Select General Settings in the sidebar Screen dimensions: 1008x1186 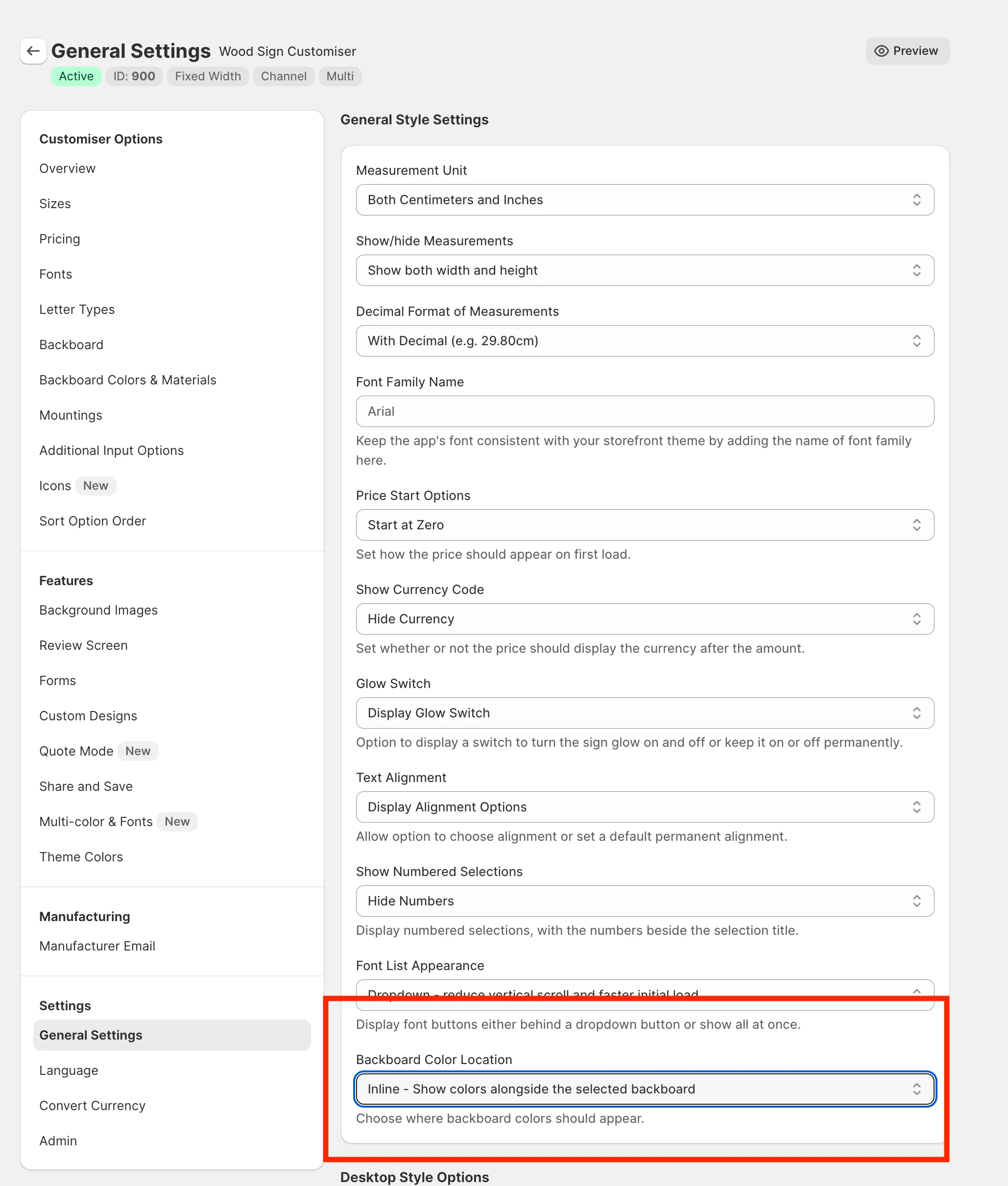coord(90,1035)
